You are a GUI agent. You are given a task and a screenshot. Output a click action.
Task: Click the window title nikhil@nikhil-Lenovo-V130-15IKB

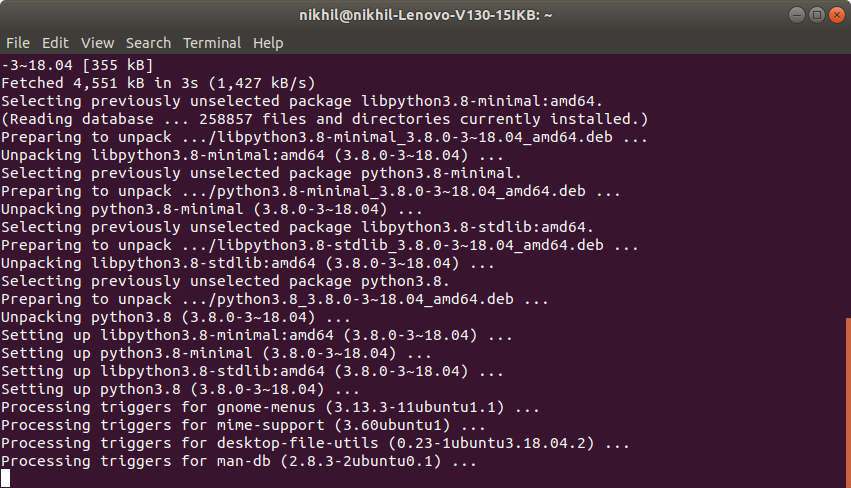[x=425, y=14]
